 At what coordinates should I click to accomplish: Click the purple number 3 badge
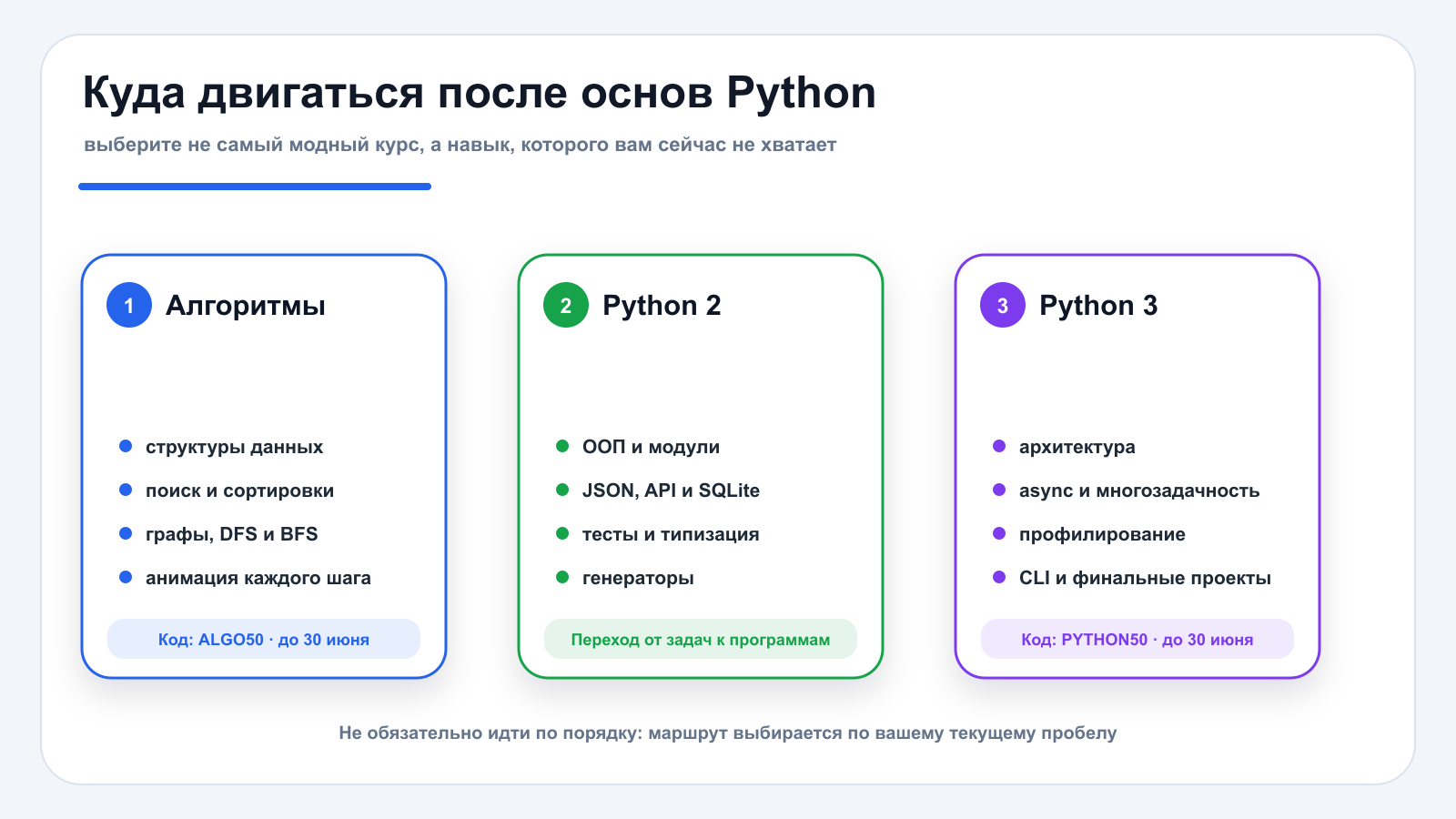(1003, 305)
